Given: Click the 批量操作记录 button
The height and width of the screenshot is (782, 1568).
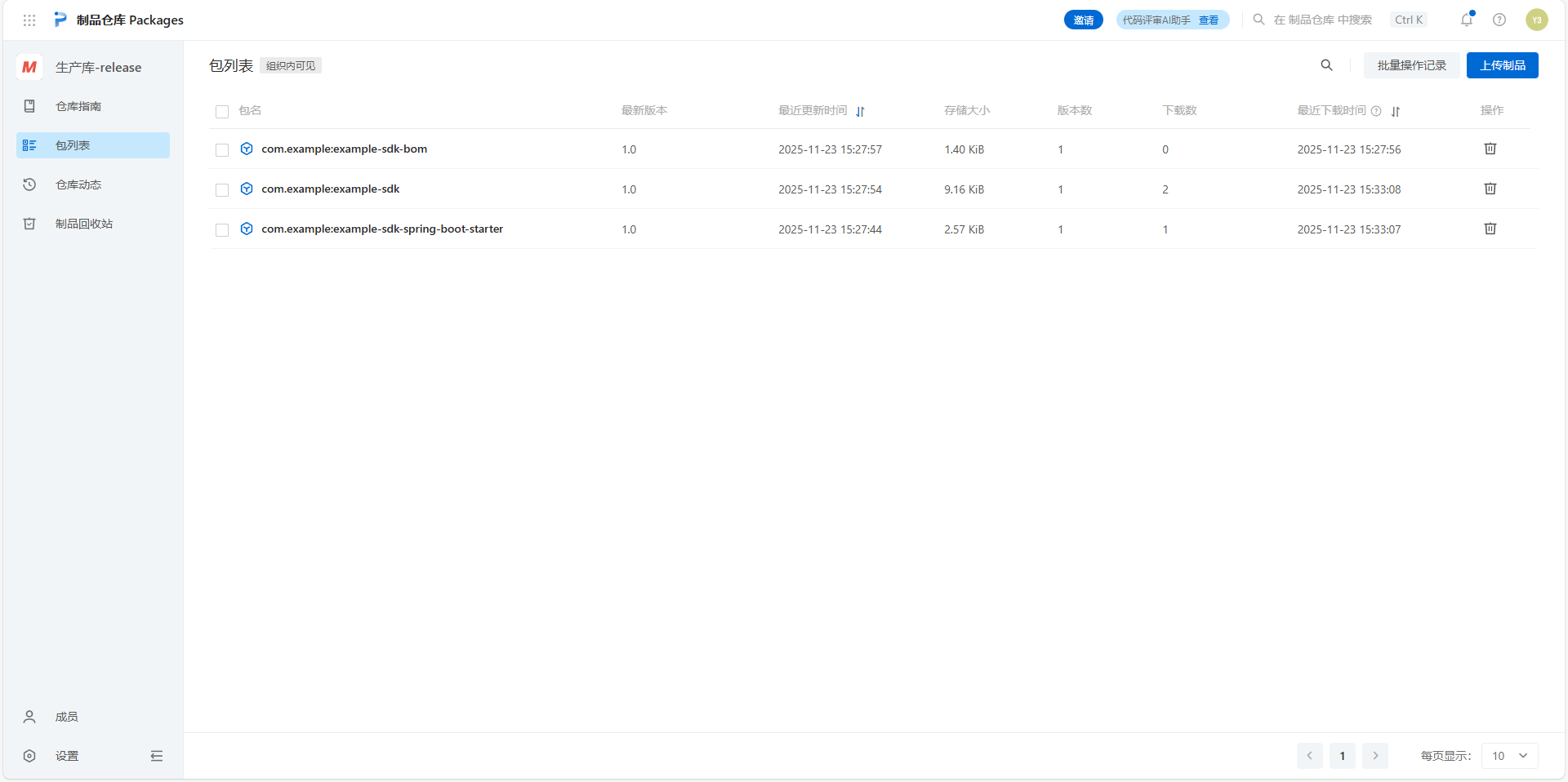Looking at the screenshot, I should (x=1412, y=65).
